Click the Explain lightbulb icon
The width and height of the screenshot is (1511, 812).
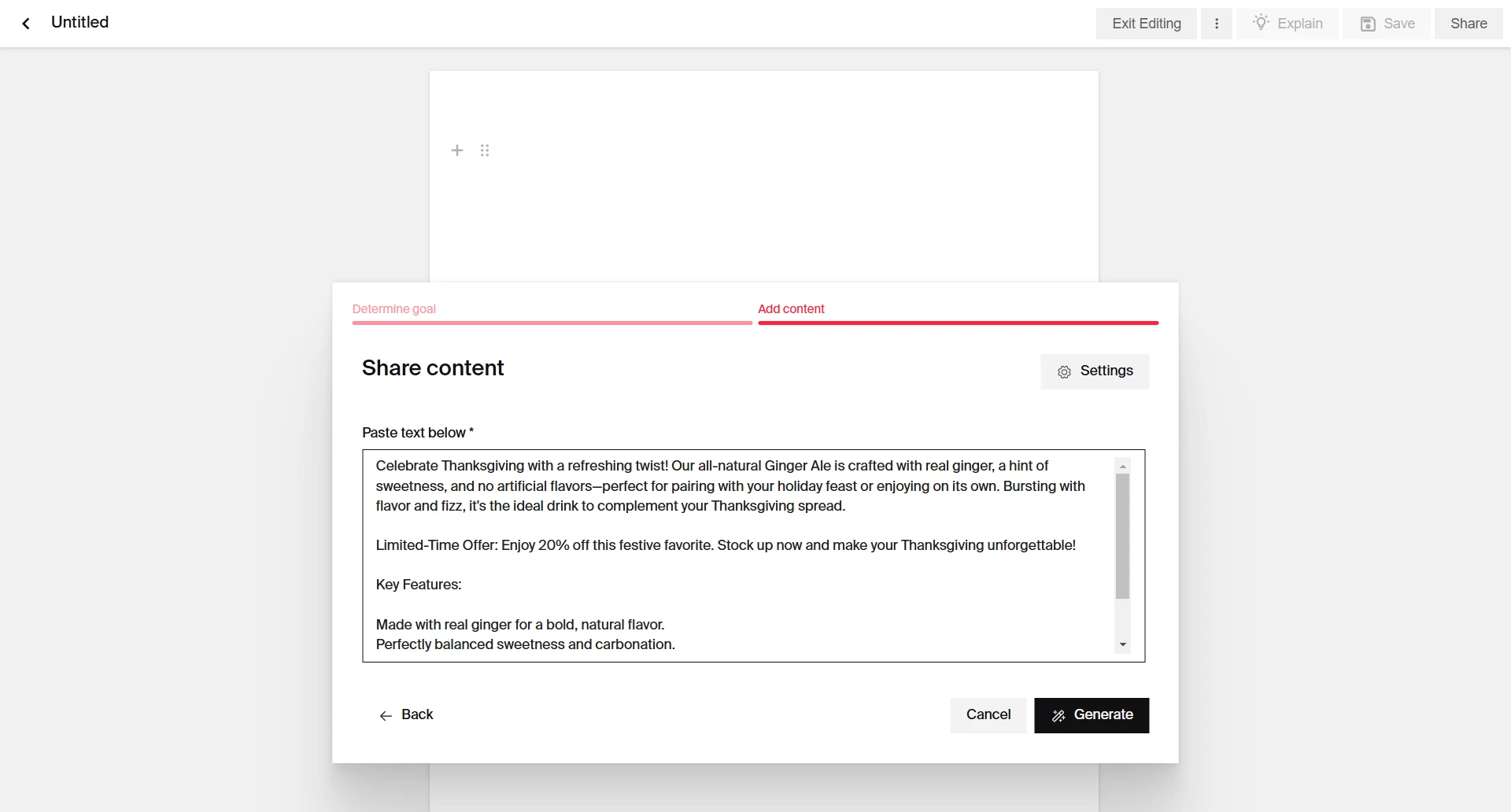[1262, 23]
